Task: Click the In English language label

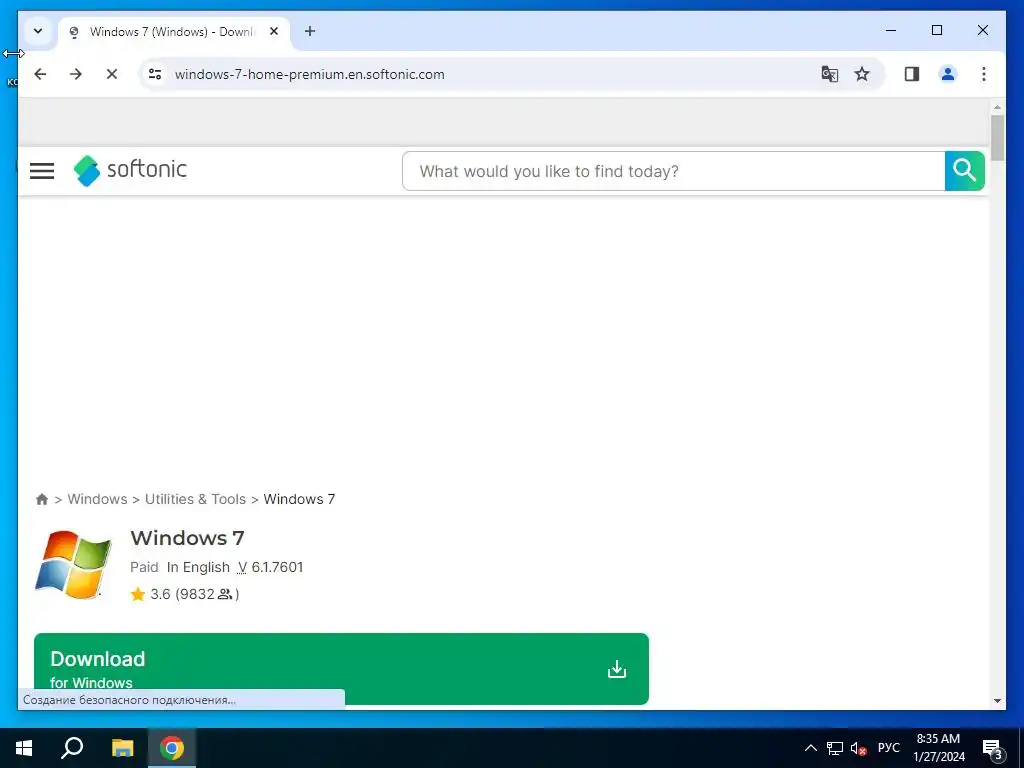Action: [x=198, y=567]
